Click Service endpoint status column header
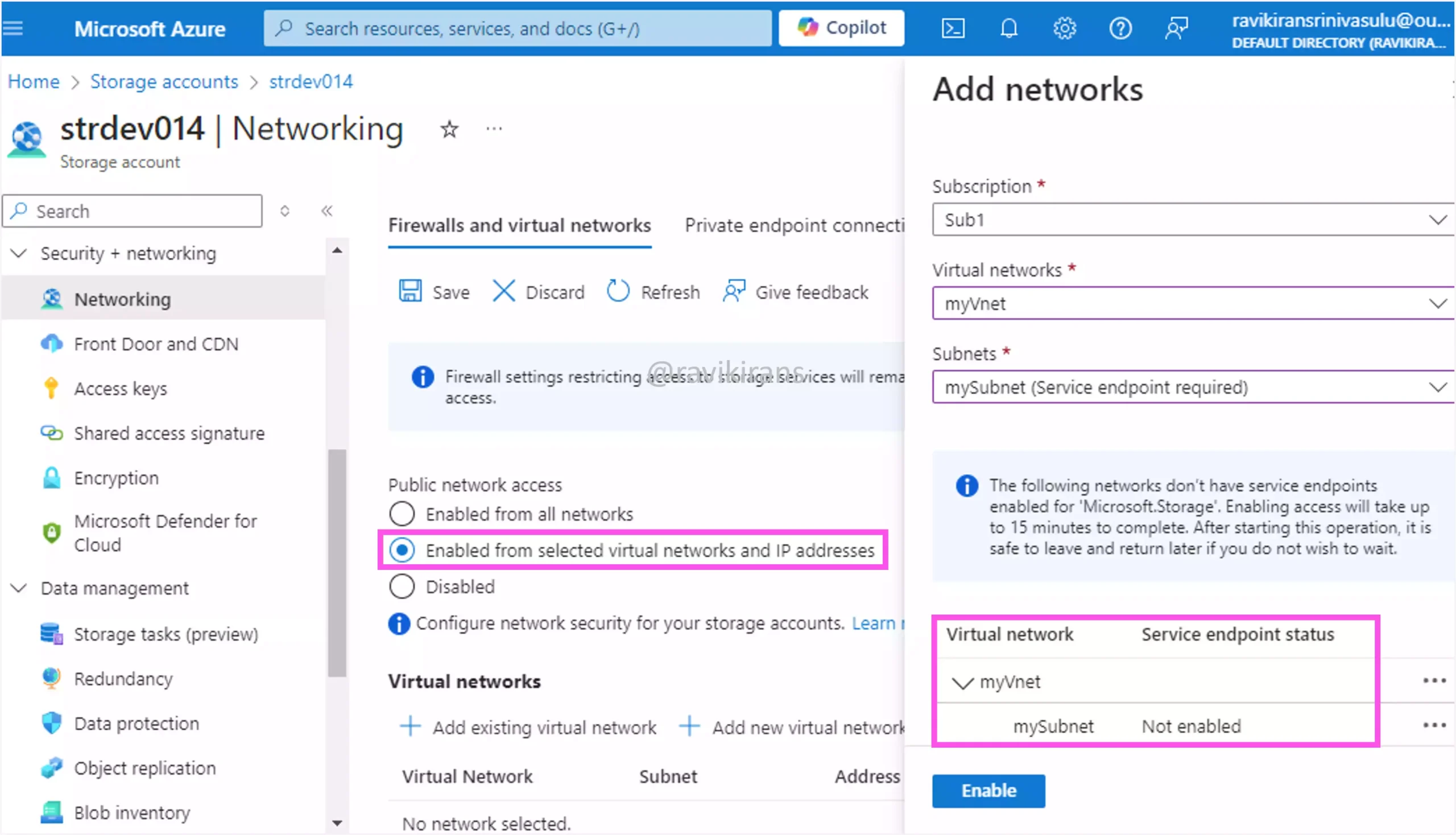 coord(1238,634)
